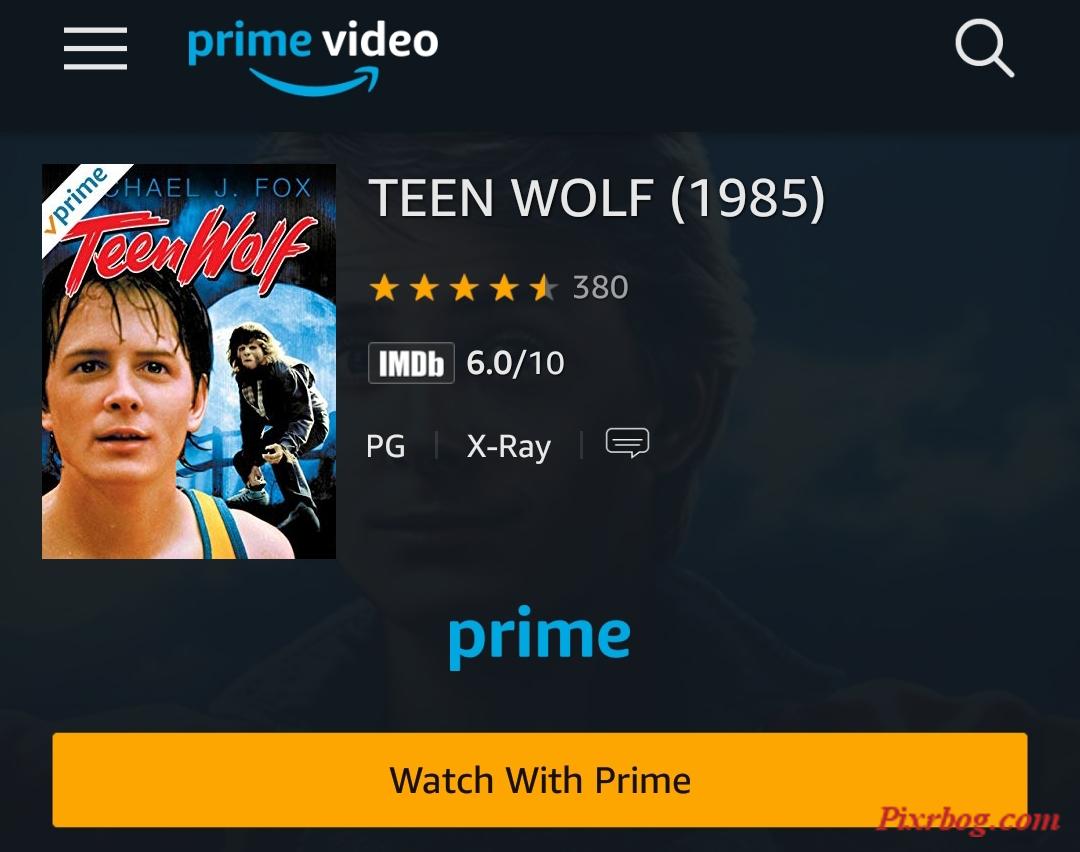Click the Watch With Prime button
The height and width of the screenshot is (852, 1080).
540,780
